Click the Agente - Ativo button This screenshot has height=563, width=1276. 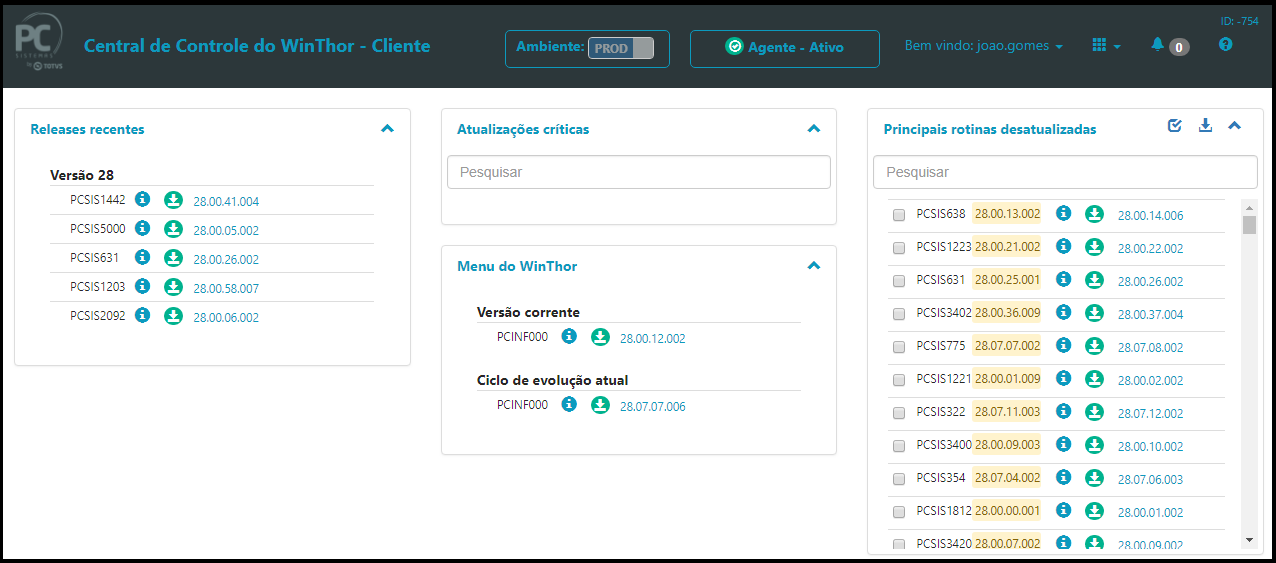(785, 48)
